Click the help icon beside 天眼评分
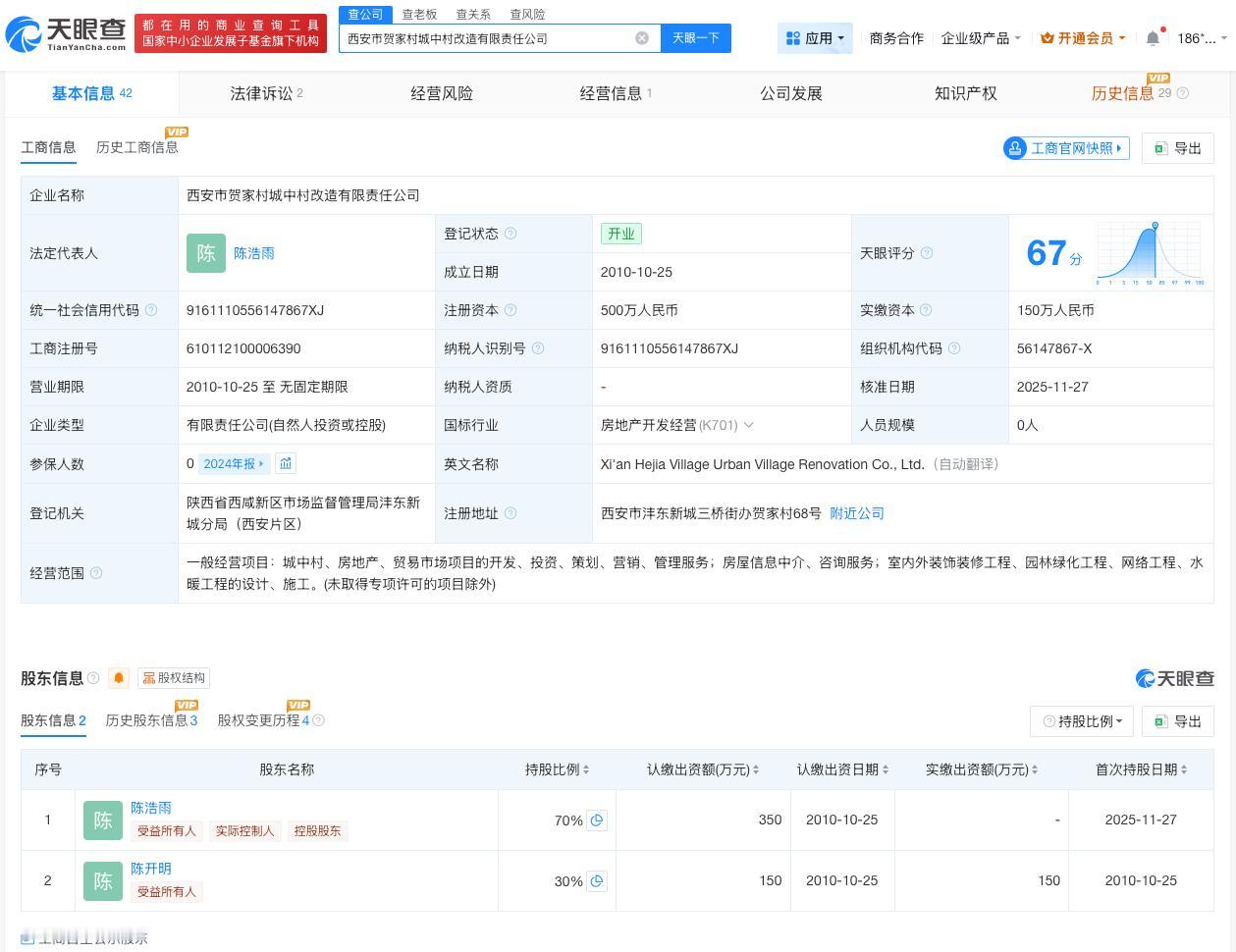 point(926,253)
